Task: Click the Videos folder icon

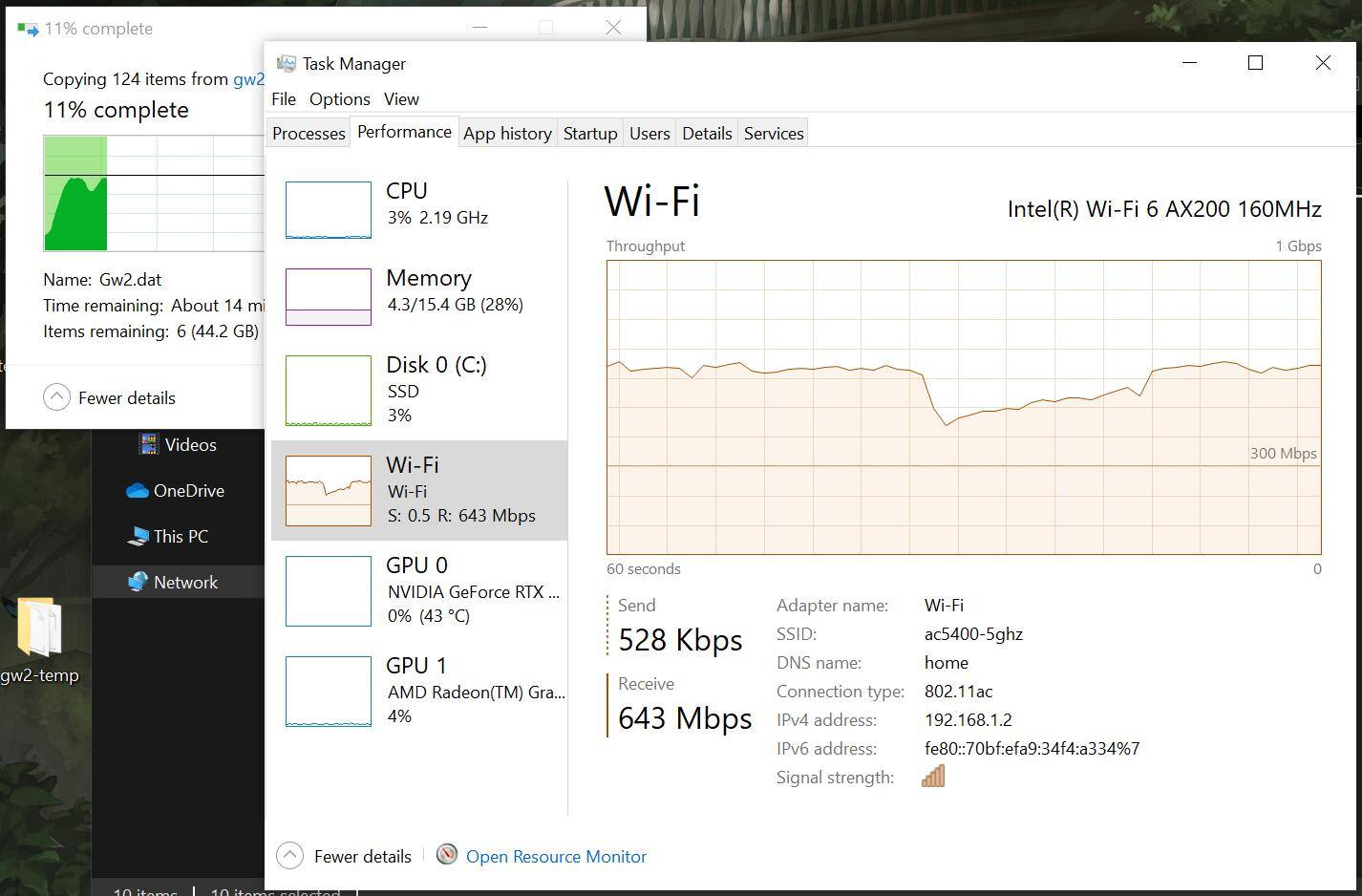Action: (148, 445)
